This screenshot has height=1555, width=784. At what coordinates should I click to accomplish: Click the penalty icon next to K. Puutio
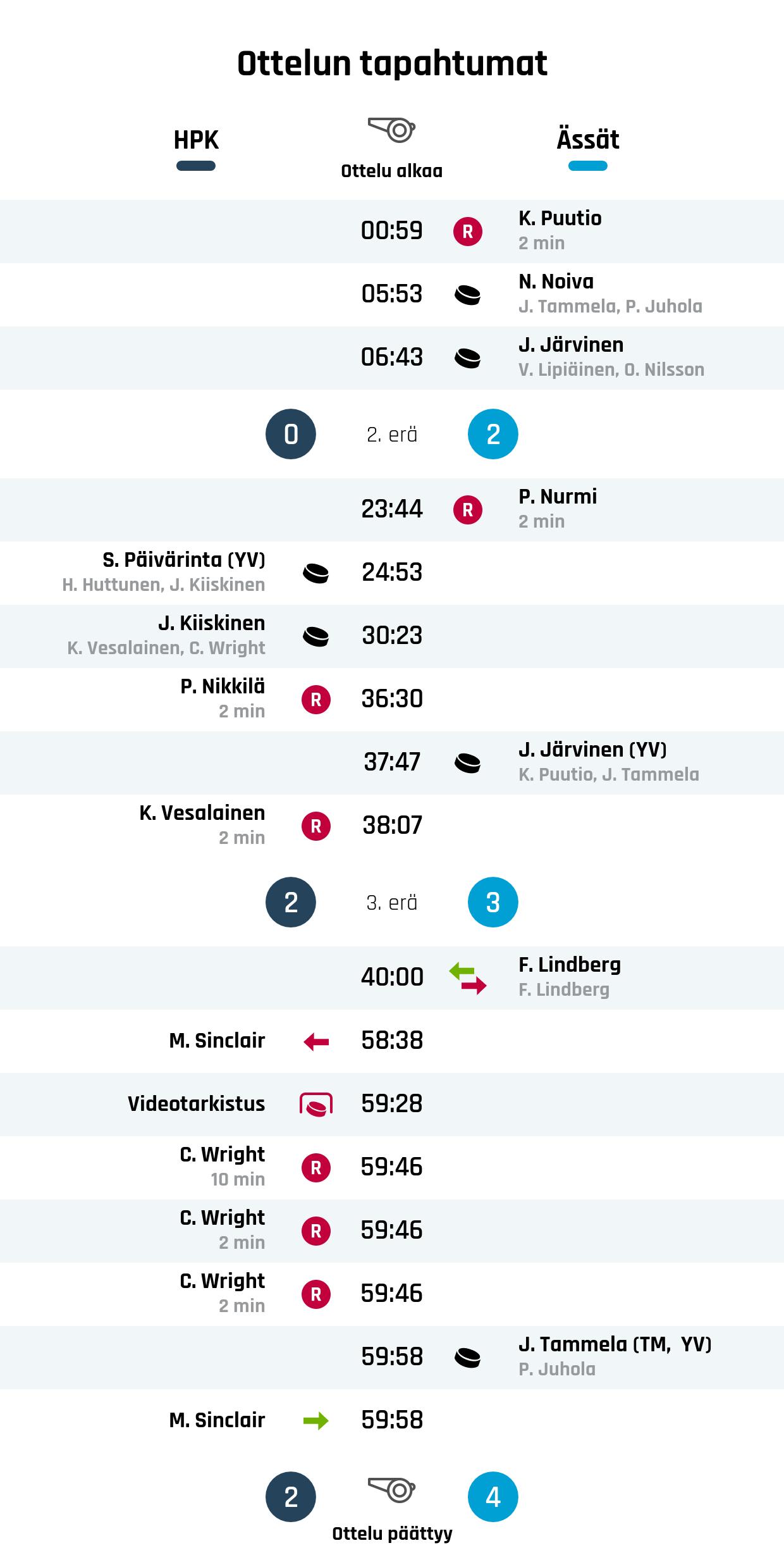click(468, 232)
